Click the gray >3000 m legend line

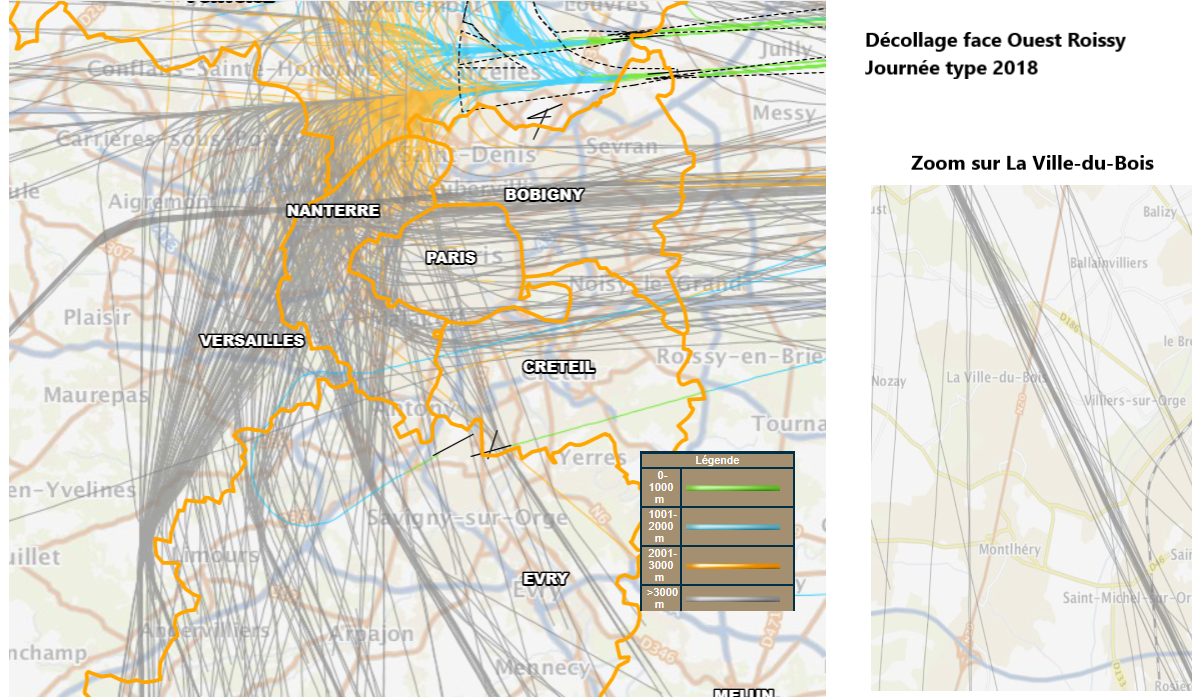pyautogui.click(x=732, y=599)
